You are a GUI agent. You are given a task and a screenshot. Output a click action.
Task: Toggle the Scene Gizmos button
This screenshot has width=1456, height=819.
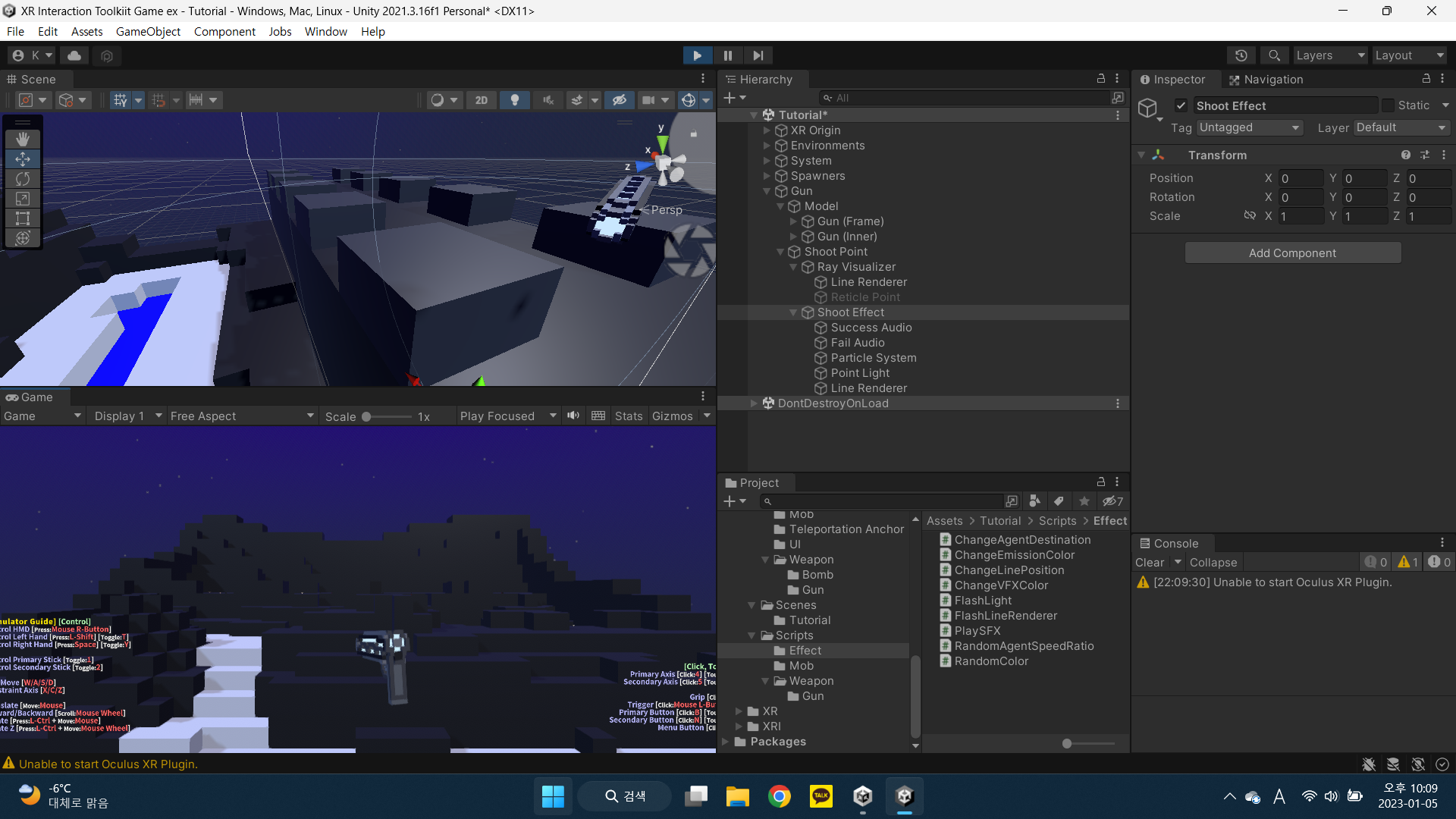click(688, 100)
